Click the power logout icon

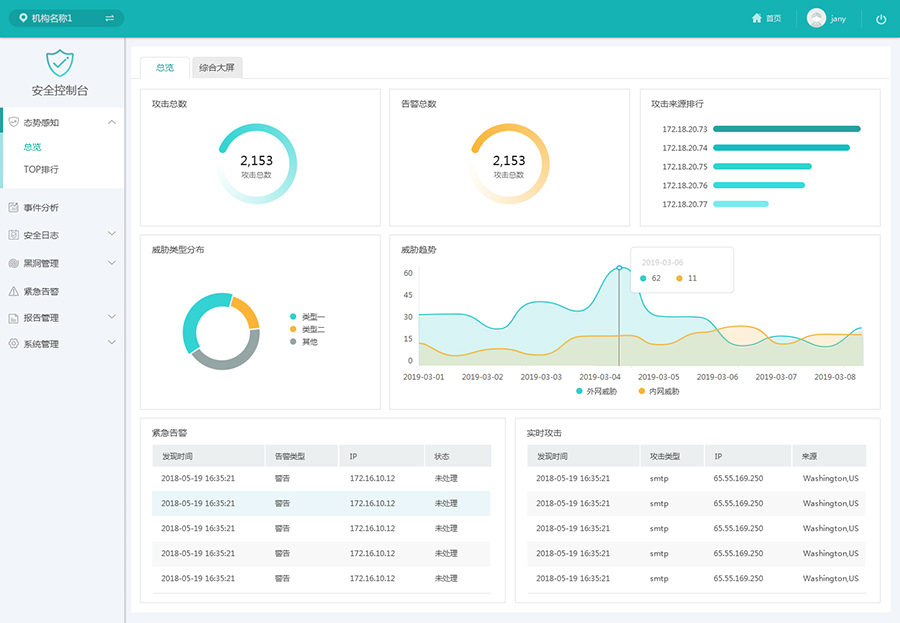pos(881,19)
